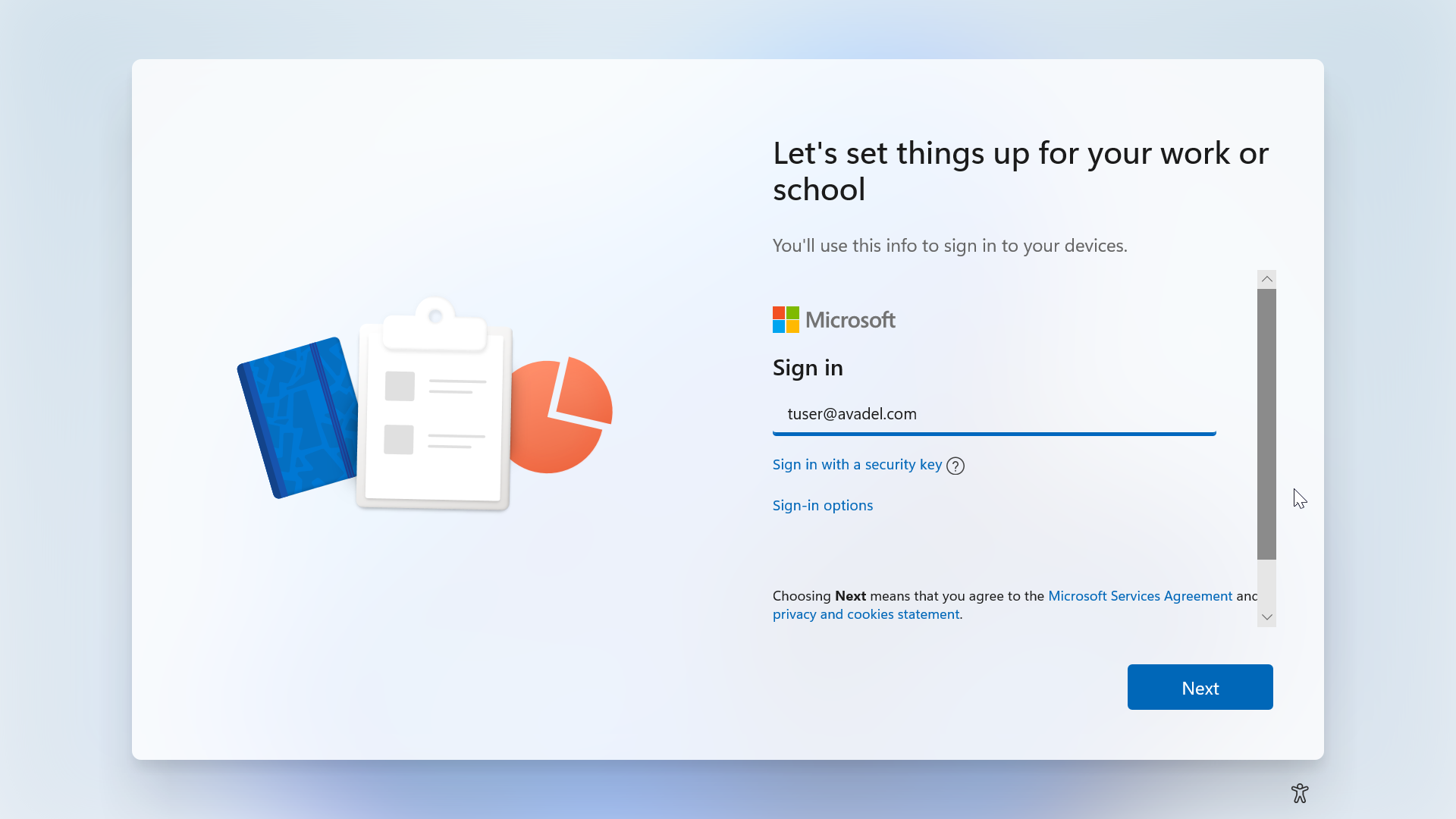The height and width of the screenshot is (819, 1456).
Task: Open Sign in with a security key
Action: (x=857, y=465)
